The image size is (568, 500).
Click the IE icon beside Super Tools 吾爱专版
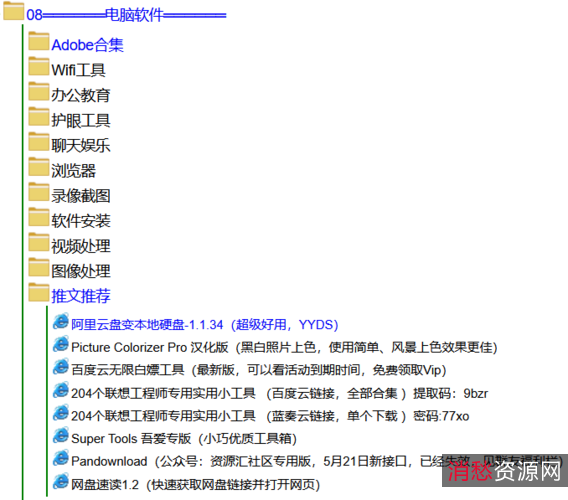pyautogui.click(x=60, y=436)
